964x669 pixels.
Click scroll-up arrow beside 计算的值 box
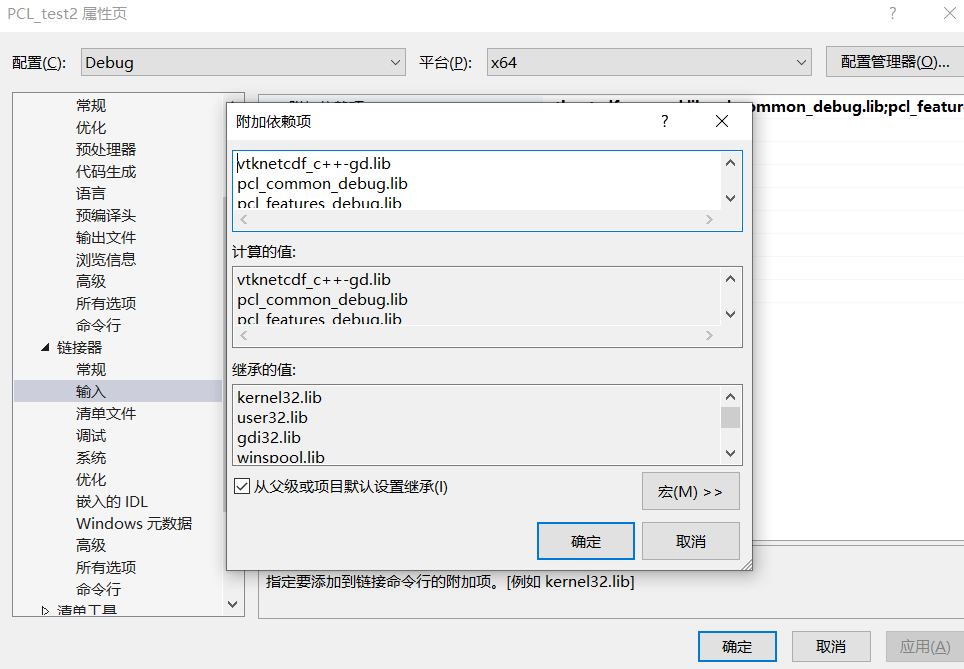[x=730, y=278]
